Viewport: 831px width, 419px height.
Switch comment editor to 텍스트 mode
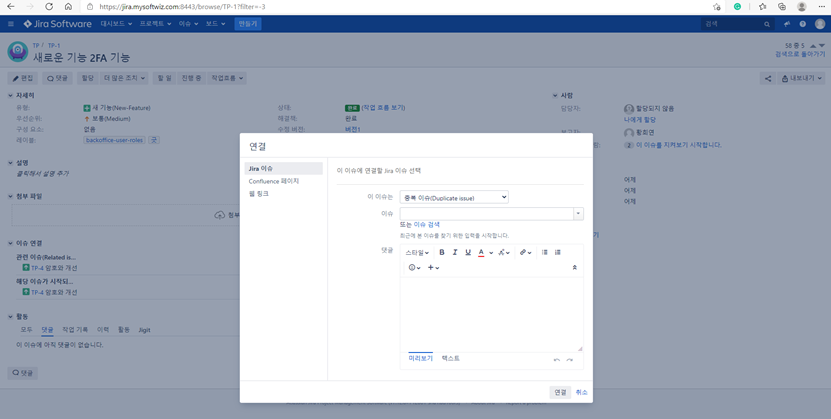(450, 359)
